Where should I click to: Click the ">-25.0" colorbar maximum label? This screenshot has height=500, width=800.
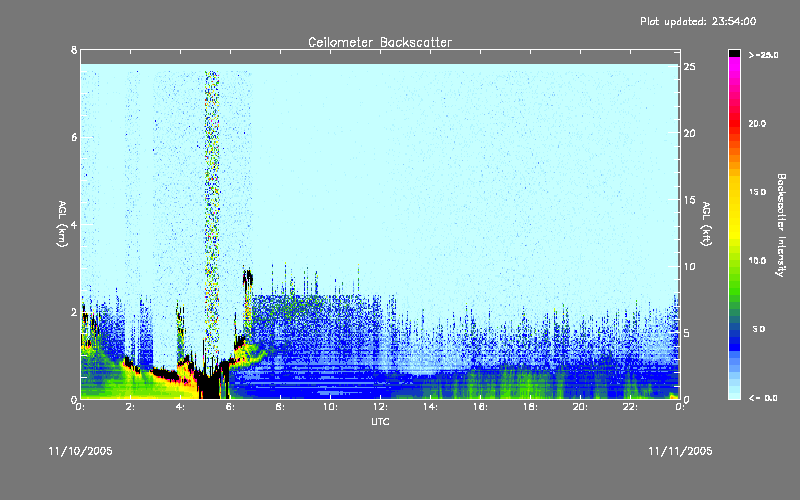pyautogui.click(x=763, y=55)
